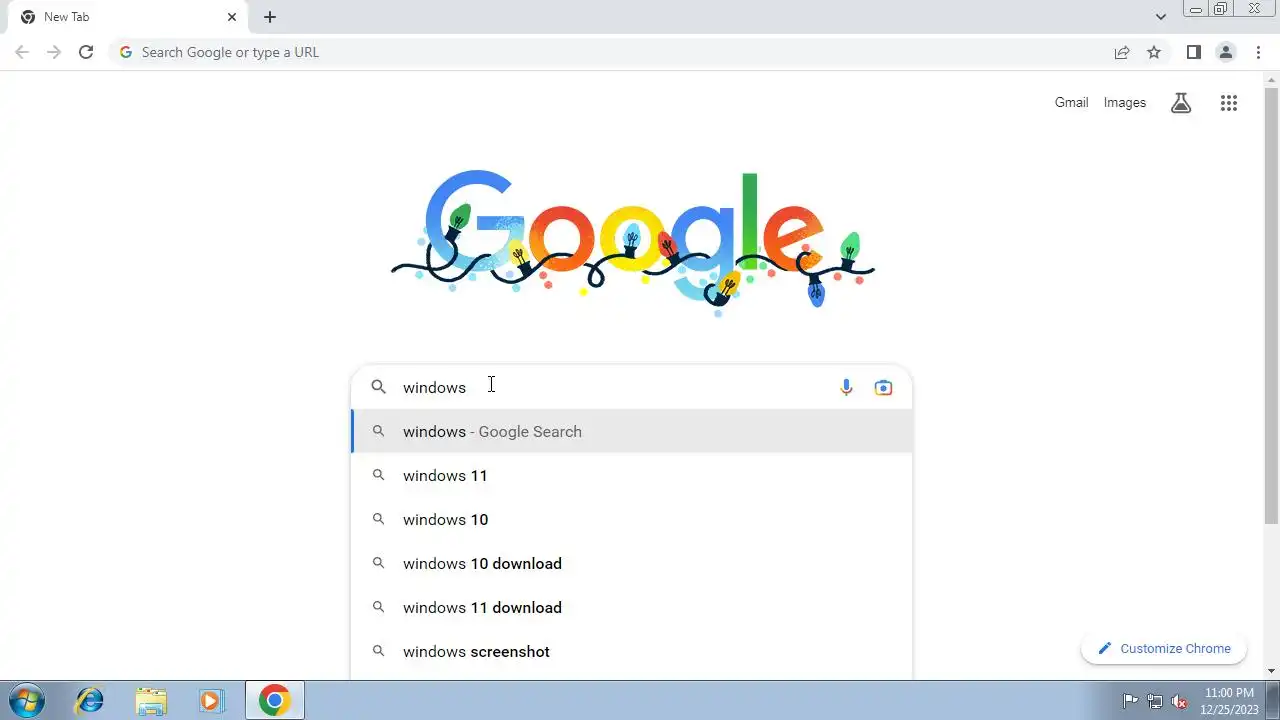Click the magnifier icon in search box
This screenshot has height=720, width=1280.
pos(378,387)
